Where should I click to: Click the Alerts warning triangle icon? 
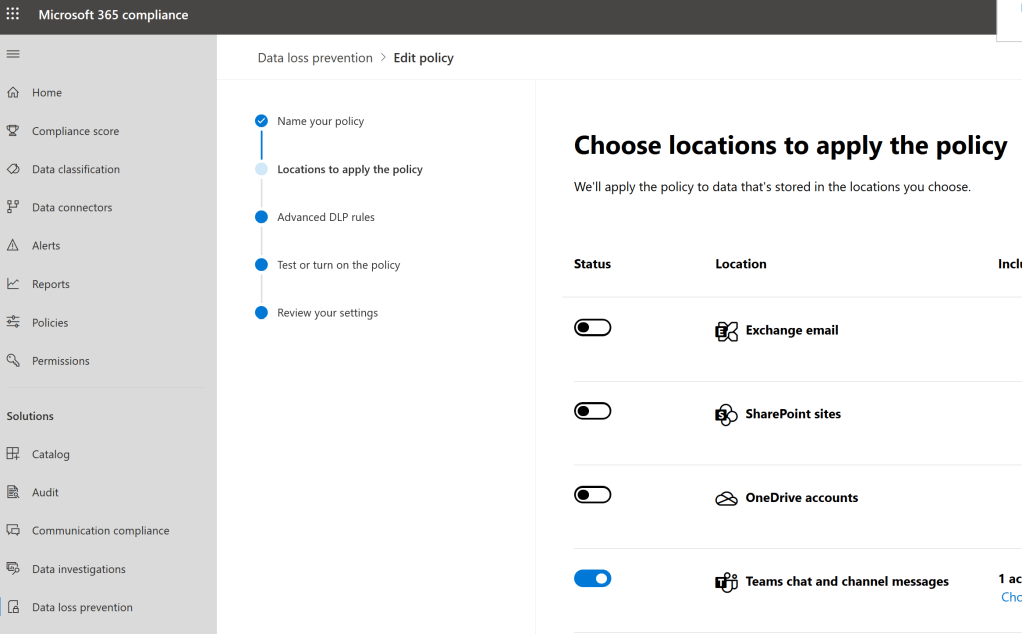point(13,245)
